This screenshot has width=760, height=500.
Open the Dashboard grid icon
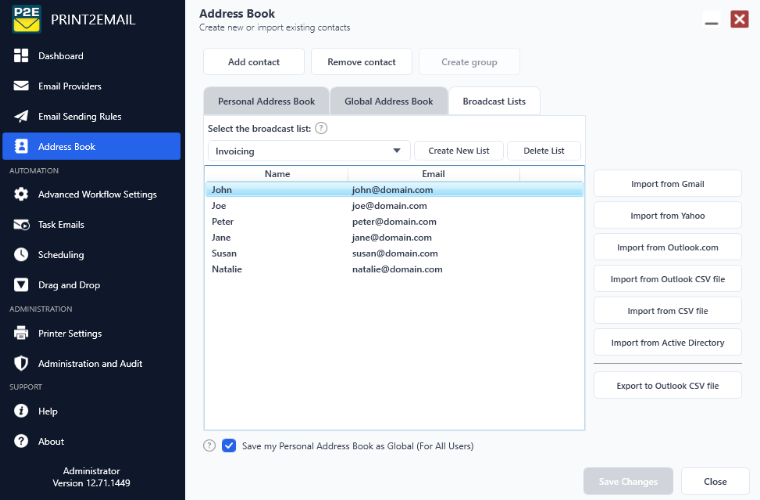pyautogui.click(x=21, y=56)
